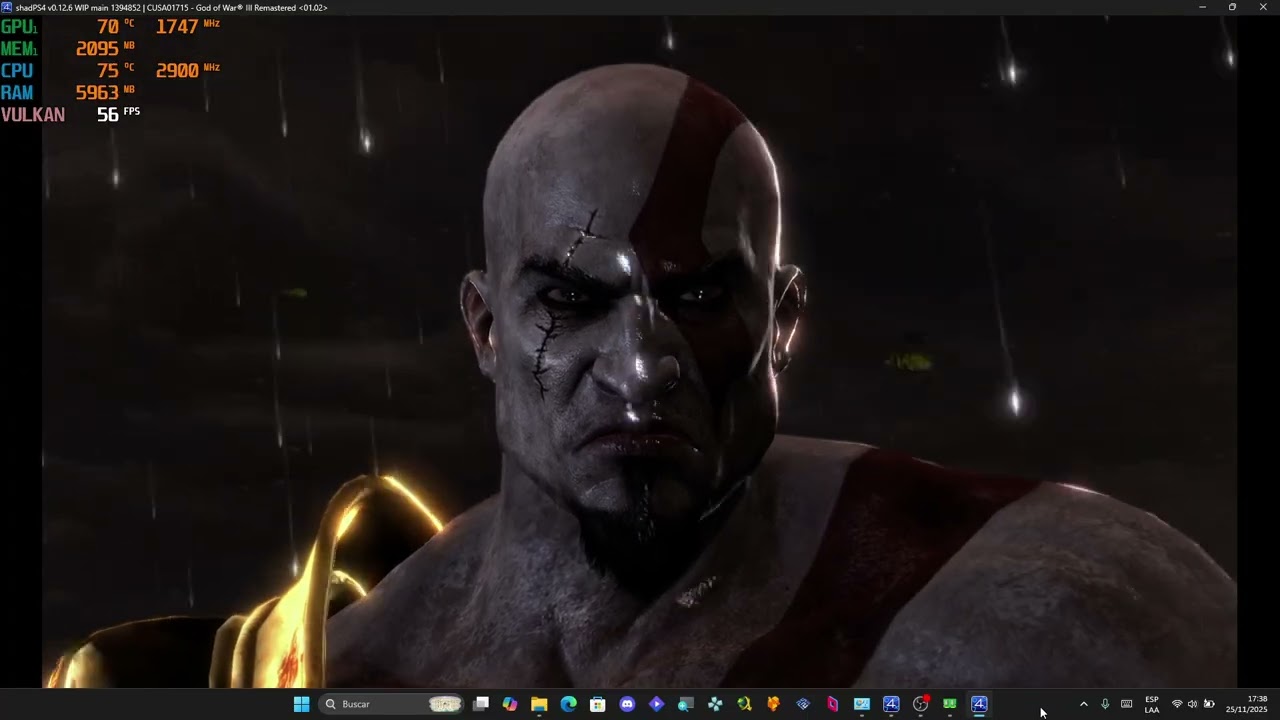Open the blue diamond taskbar icon
Viewport: 1280px width, 720px height.
(803, 704)
